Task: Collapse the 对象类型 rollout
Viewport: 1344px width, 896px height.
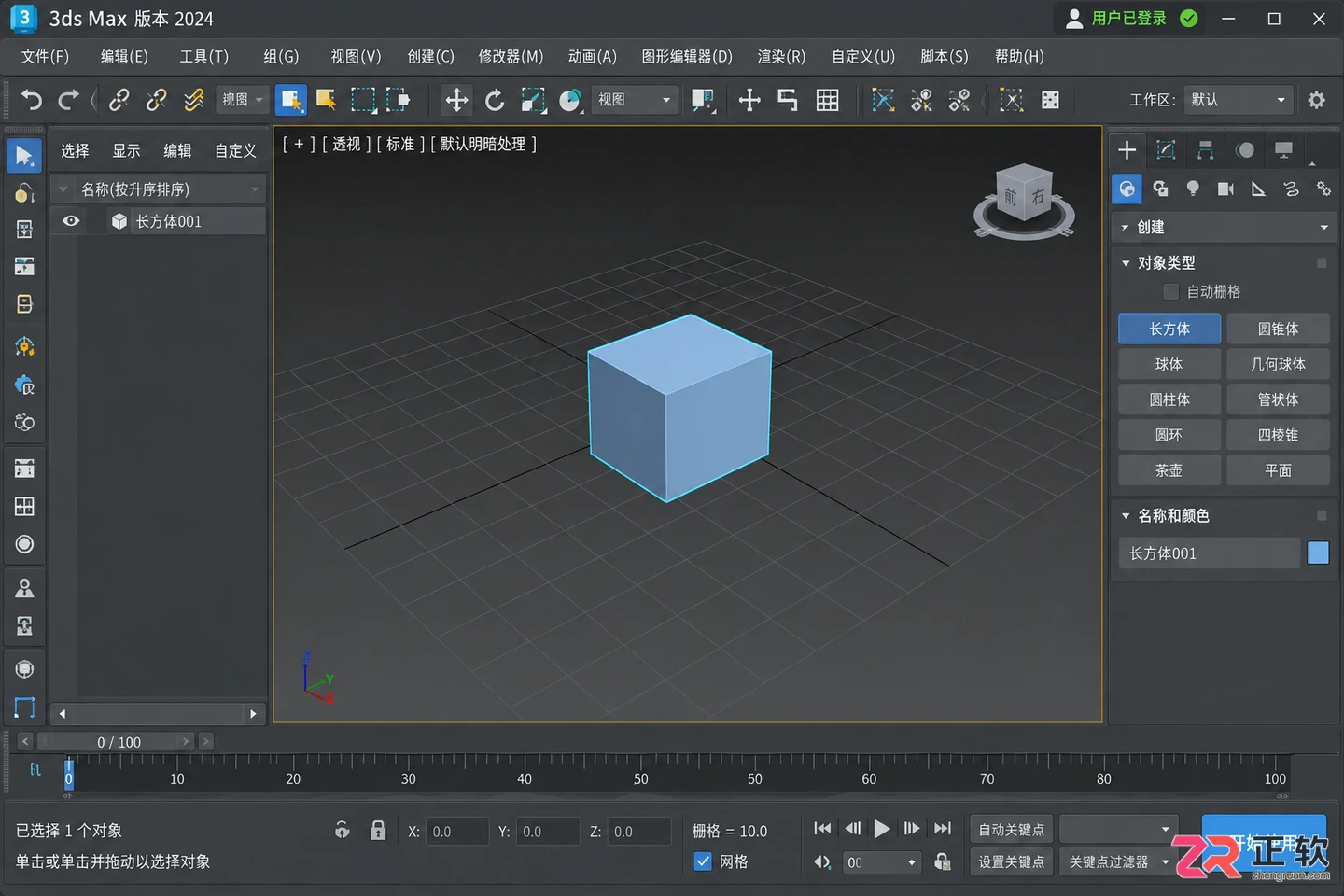Action: click(1126, 263)
